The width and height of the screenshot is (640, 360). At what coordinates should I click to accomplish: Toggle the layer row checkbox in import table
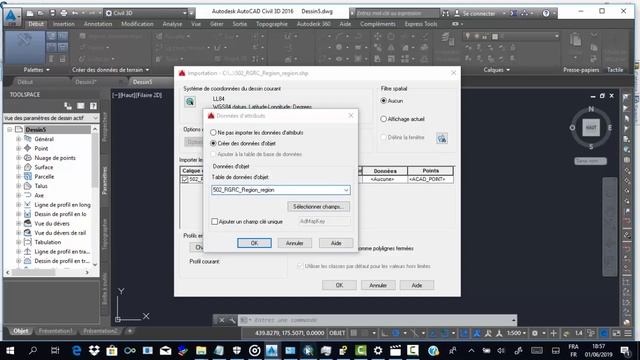(x=185, y=180)
